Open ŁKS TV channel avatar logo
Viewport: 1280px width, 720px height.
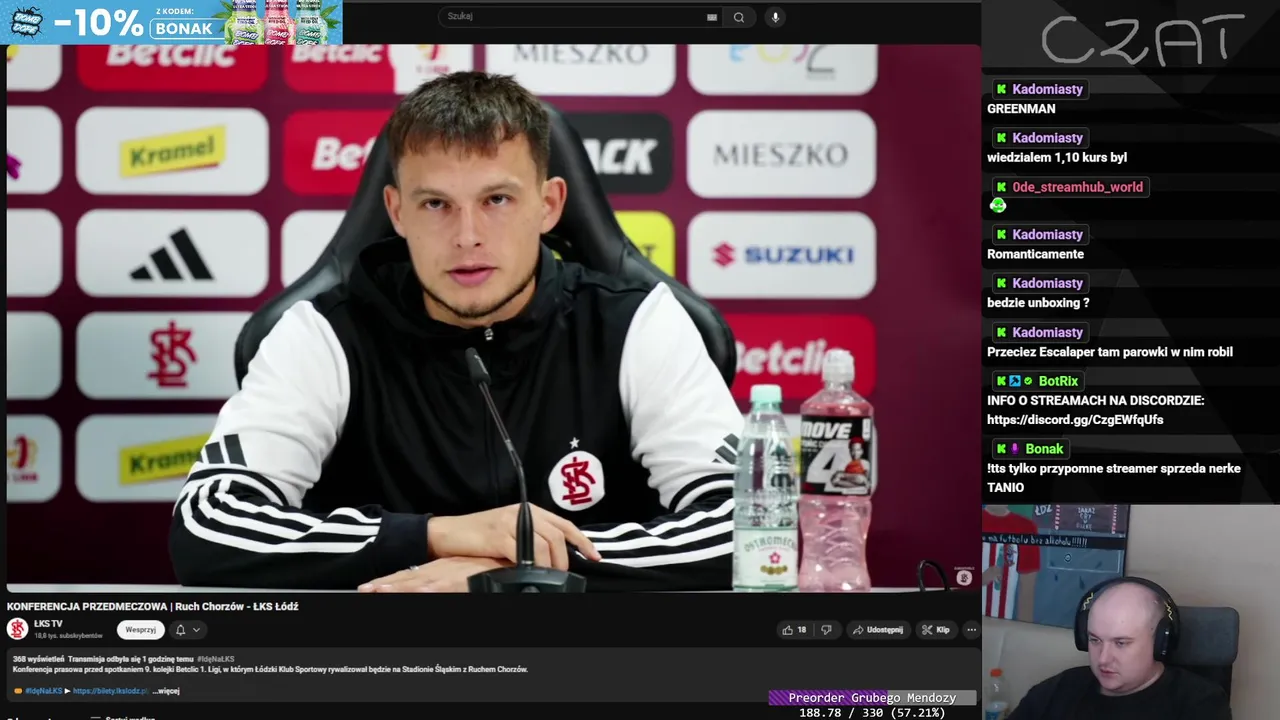click(18, 629)
